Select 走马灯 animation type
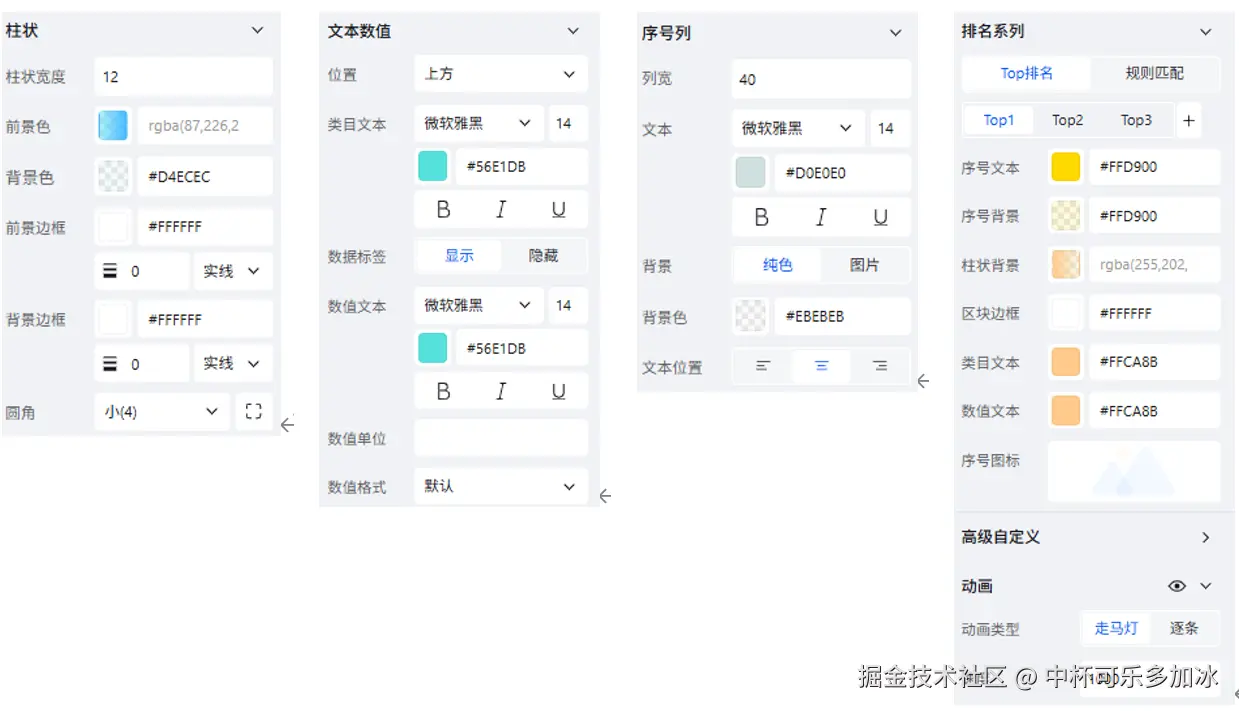Screen dimensions: 1239x711 [1116, 628]
